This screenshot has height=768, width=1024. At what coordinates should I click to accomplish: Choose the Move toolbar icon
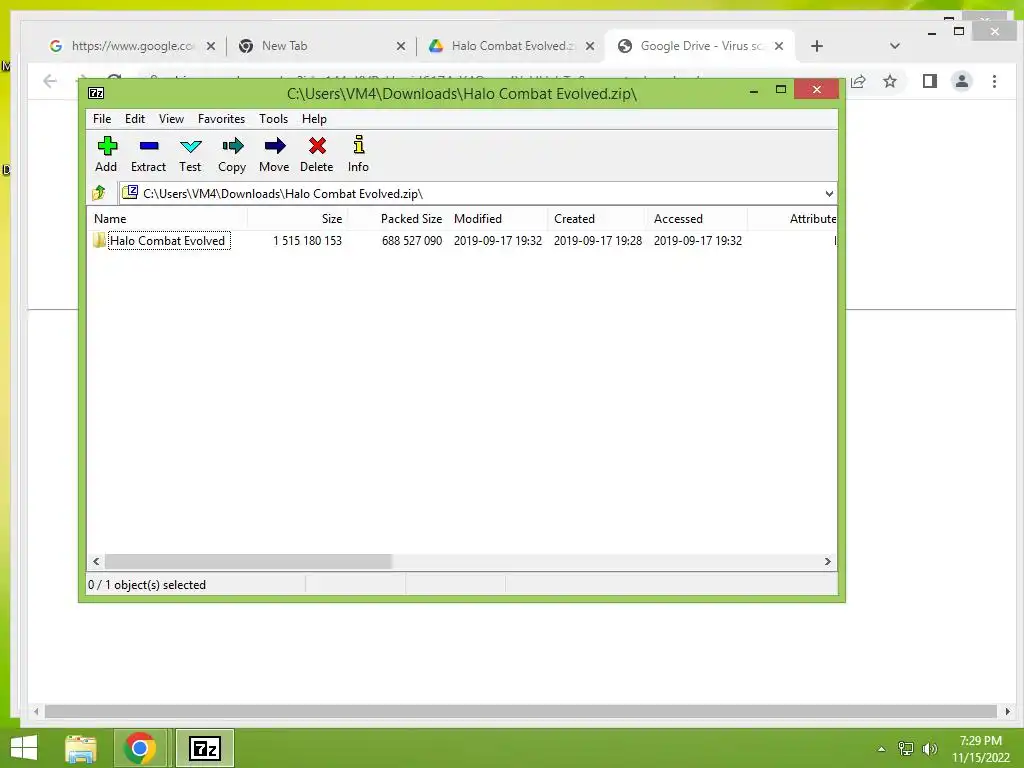[x=274, y=154]
